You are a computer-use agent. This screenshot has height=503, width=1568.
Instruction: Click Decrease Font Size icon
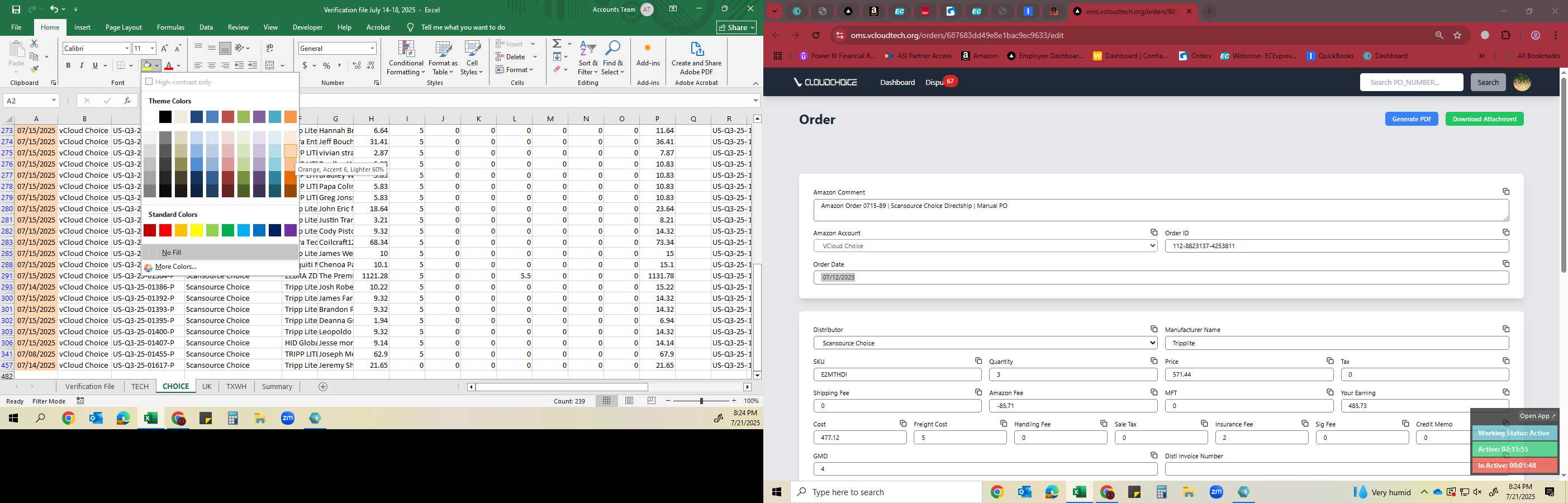(x=178, y=48)
